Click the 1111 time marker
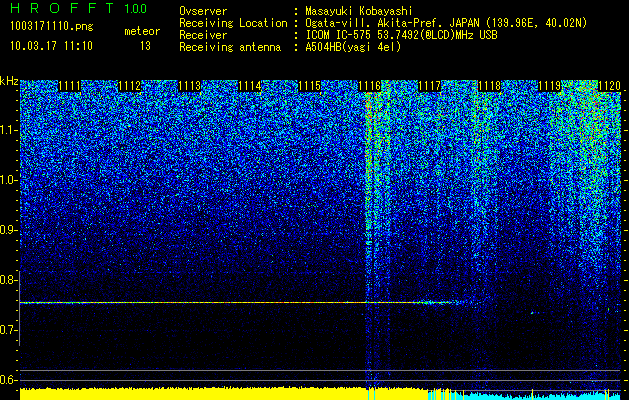 click(69, 86)
